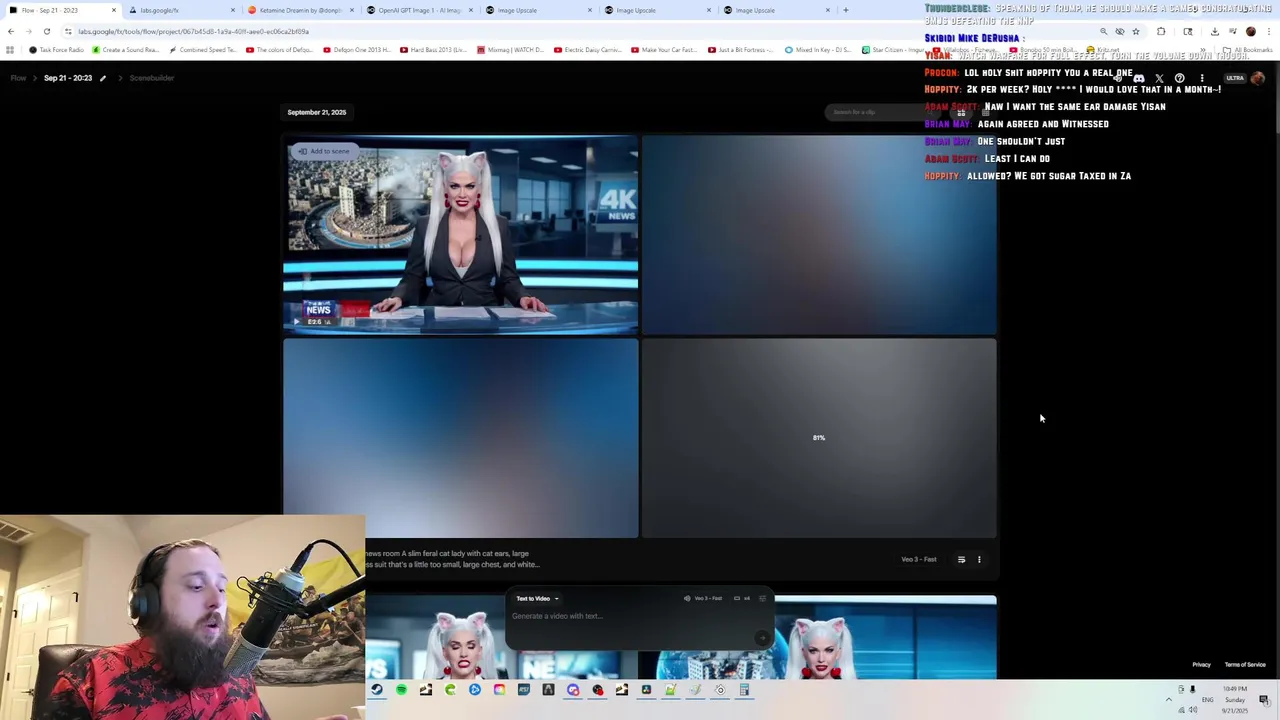Open the calculator app in the taskbar
The height and width of the screenshot is (720, 1280).
point(744,689)
